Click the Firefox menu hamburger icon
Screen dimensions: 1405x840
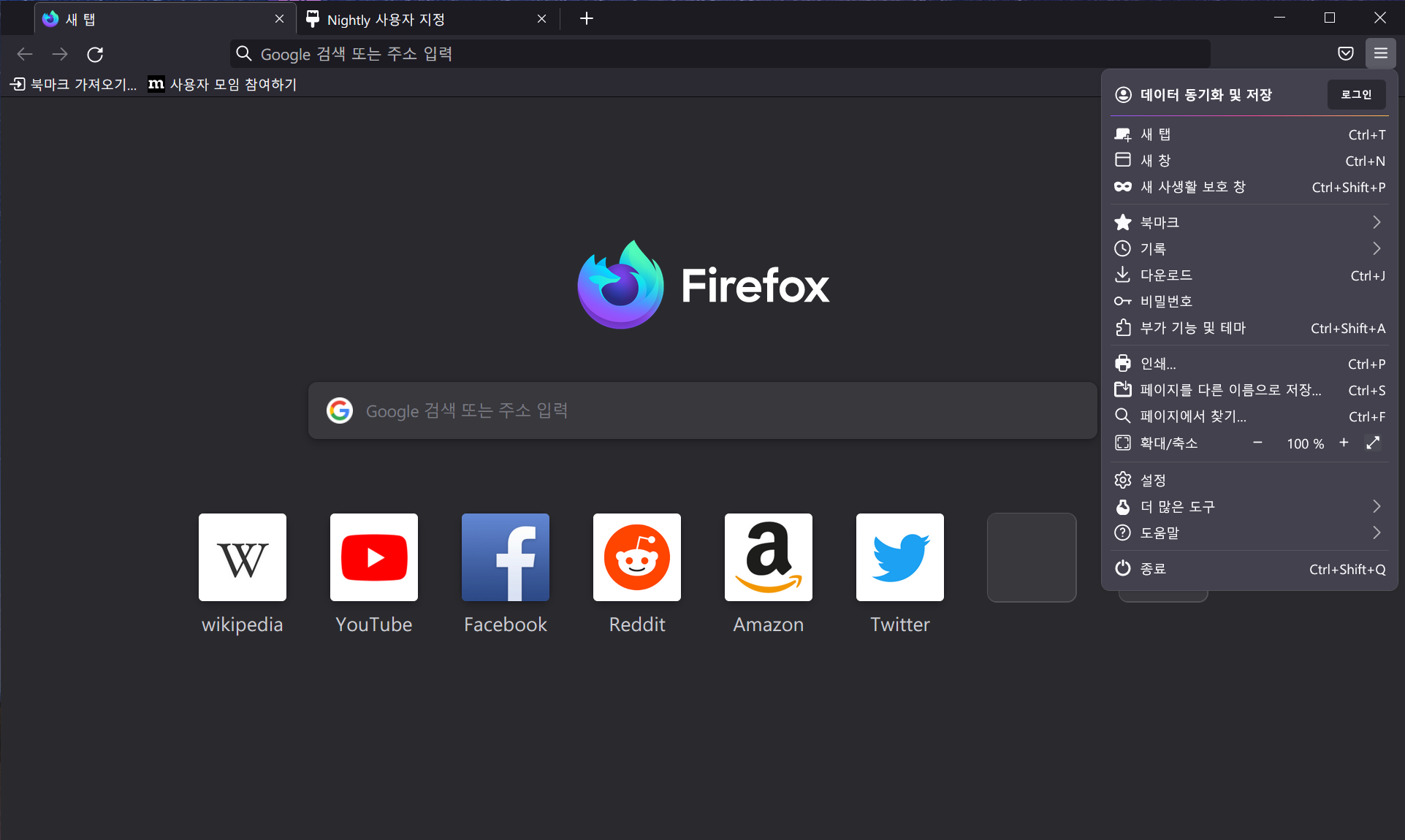1383,53
